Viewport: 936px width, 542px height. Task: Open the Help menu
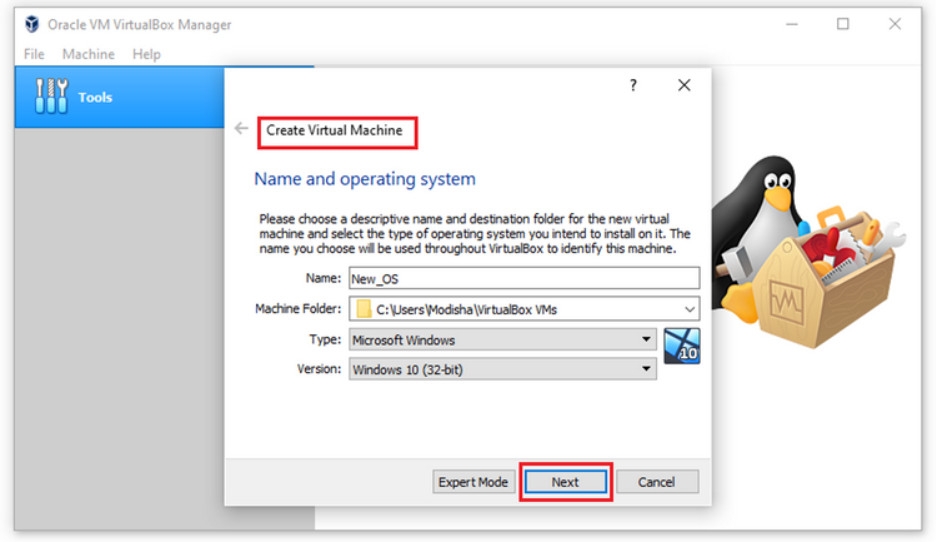[x=146, y=54]
